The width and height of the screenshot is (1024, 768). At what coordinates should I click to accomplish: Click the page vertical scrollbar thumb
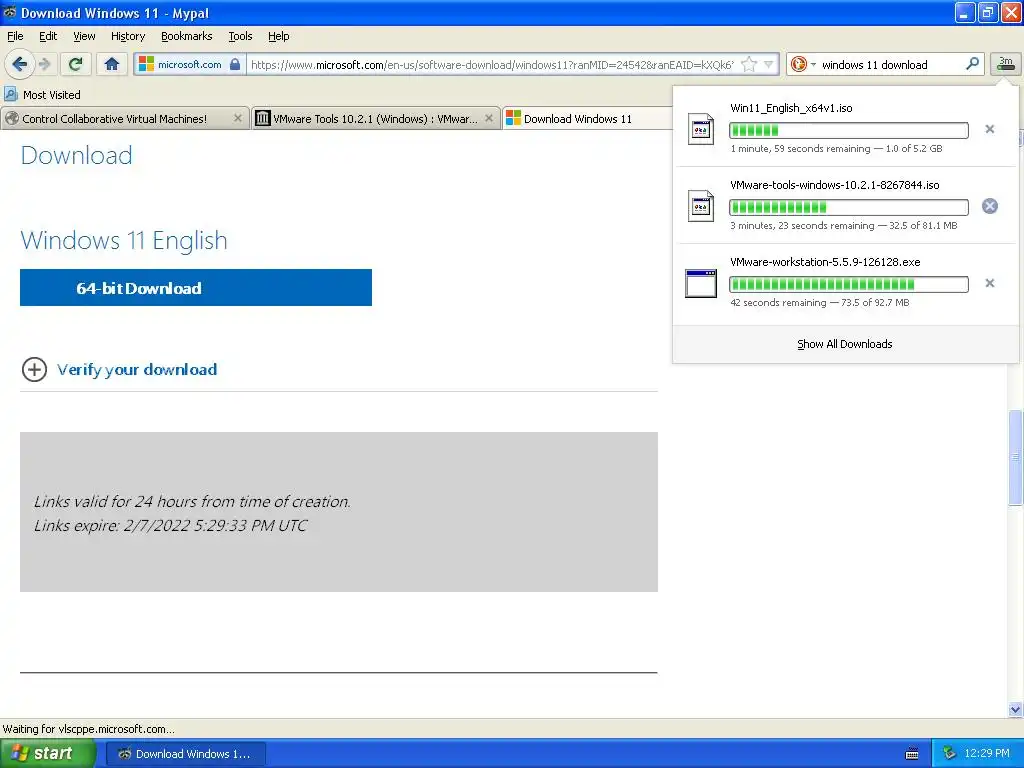[1015, 457]
